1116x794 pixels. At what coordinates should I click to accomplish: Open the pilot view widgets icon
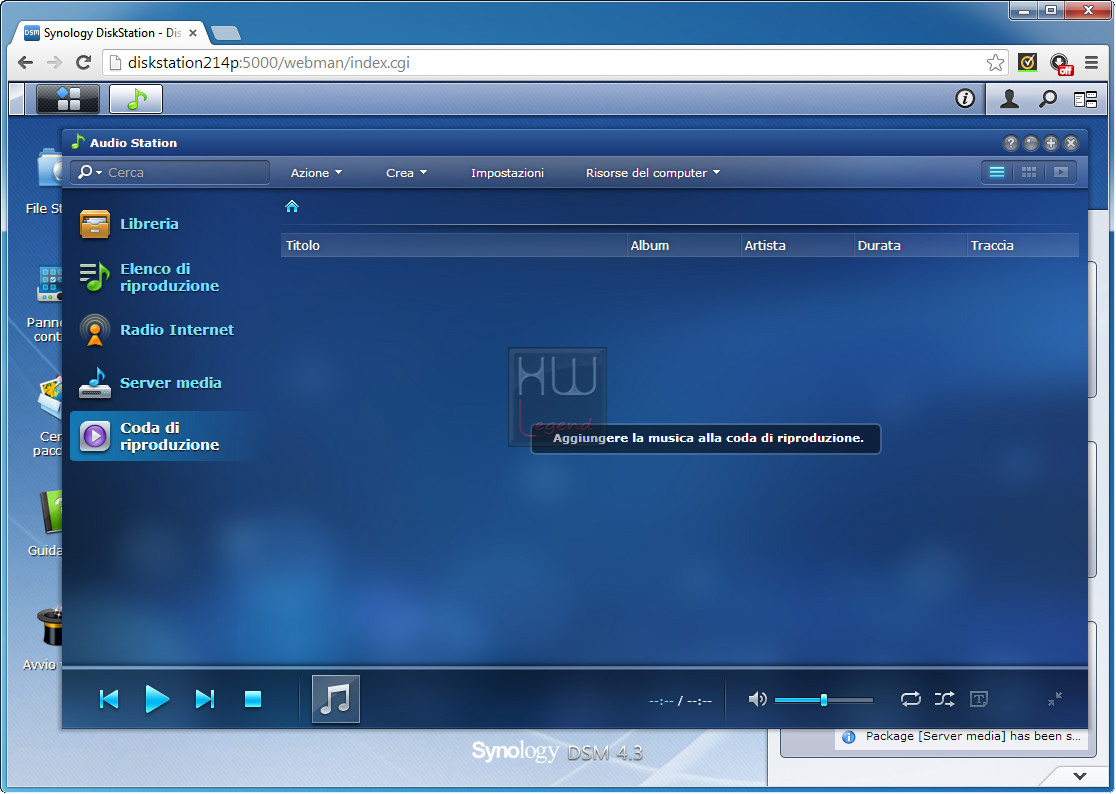coord(1085,100)
